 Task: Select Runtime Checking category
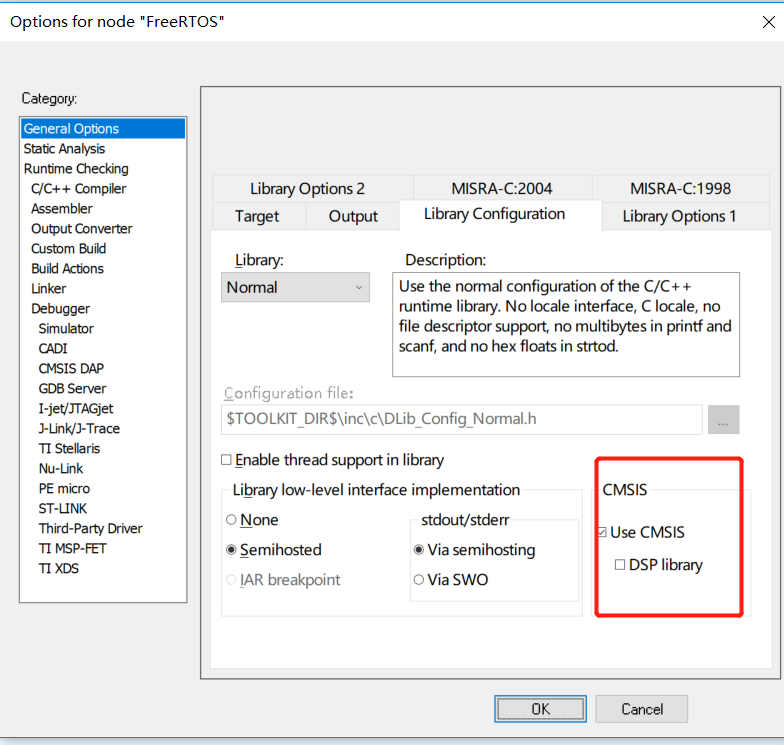pos(76,168)
